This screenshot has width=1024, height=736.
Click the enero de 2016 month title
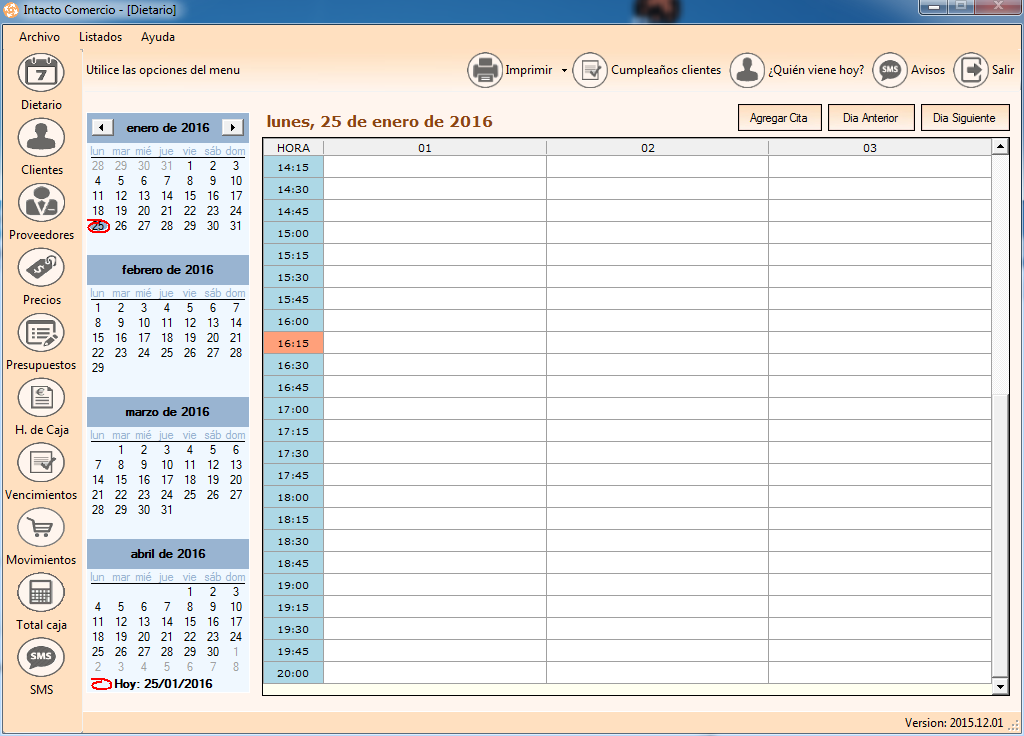pyautogui.click(x=168, y=127)
